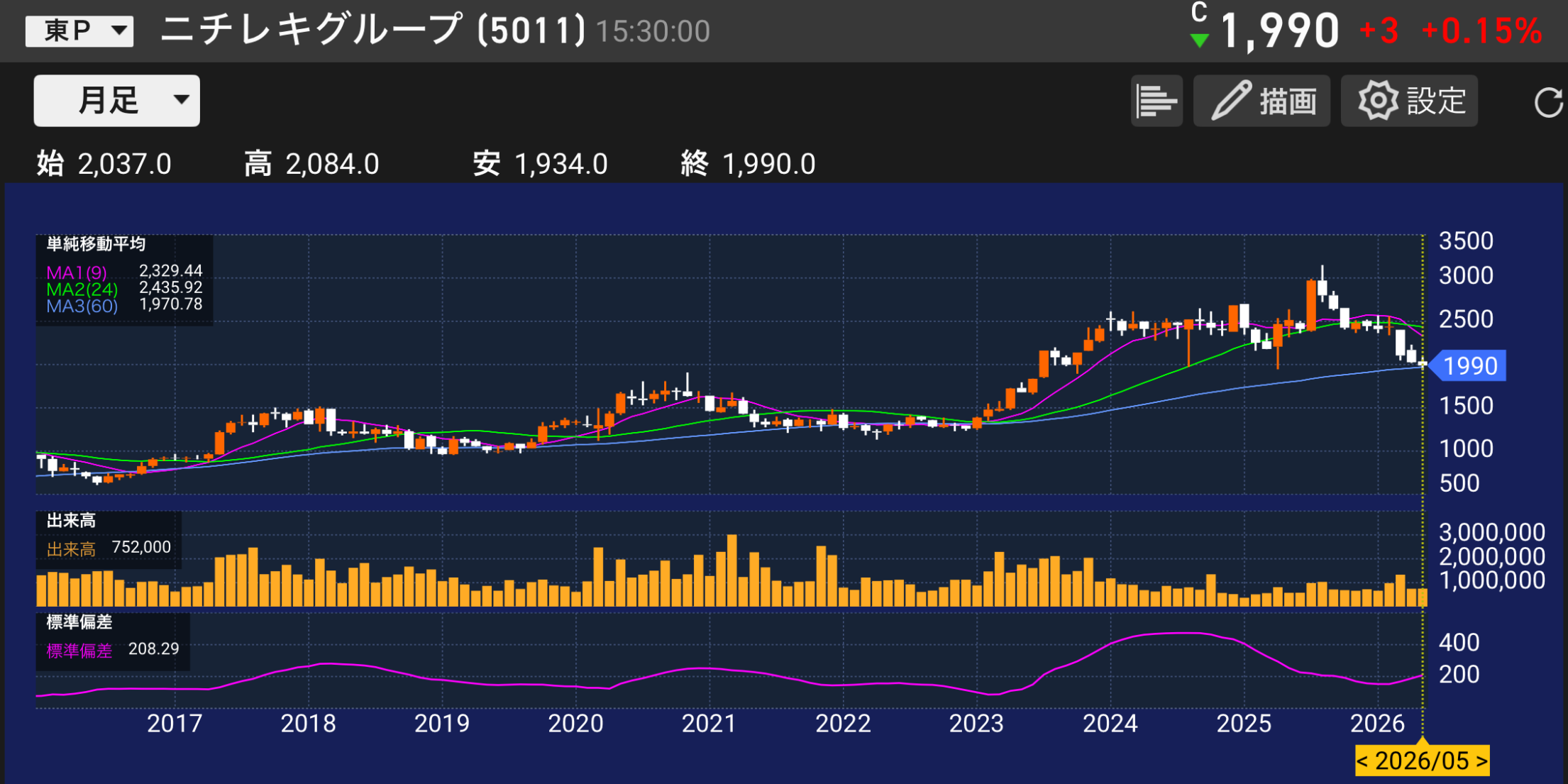The height and width of the screenshot is (784, 1568).
Task: Click the 出来高 volume panel title
Action: click(x=71, y=521)
